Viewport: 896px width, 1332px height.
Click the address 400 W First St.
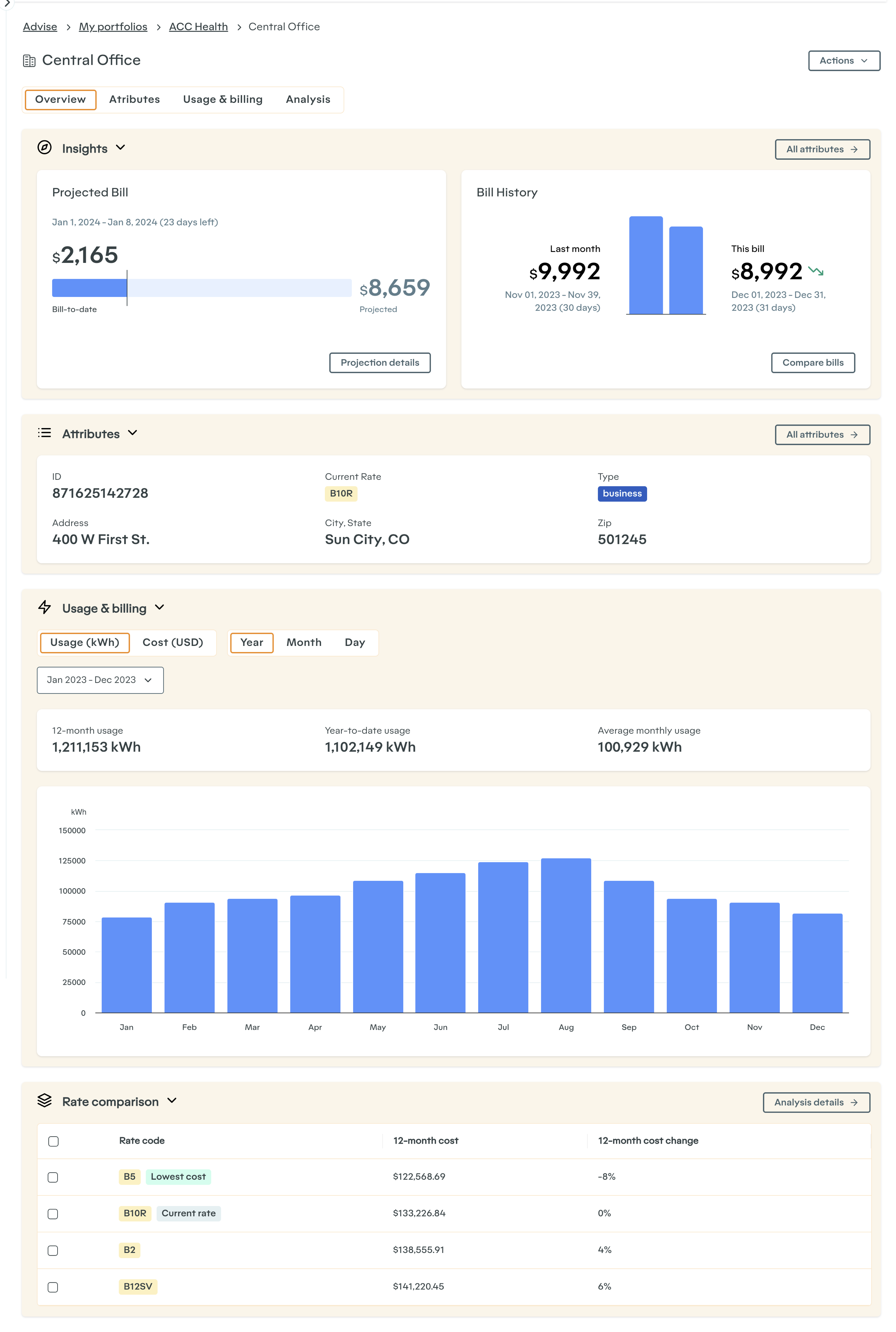coord(100,539)
